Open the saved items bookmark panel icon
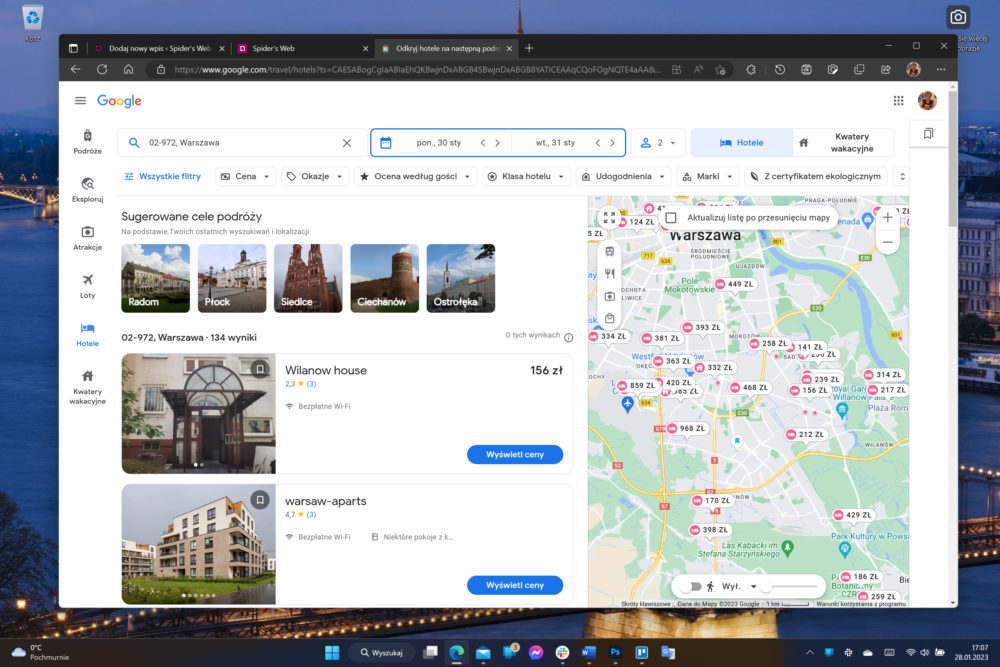 929,133
